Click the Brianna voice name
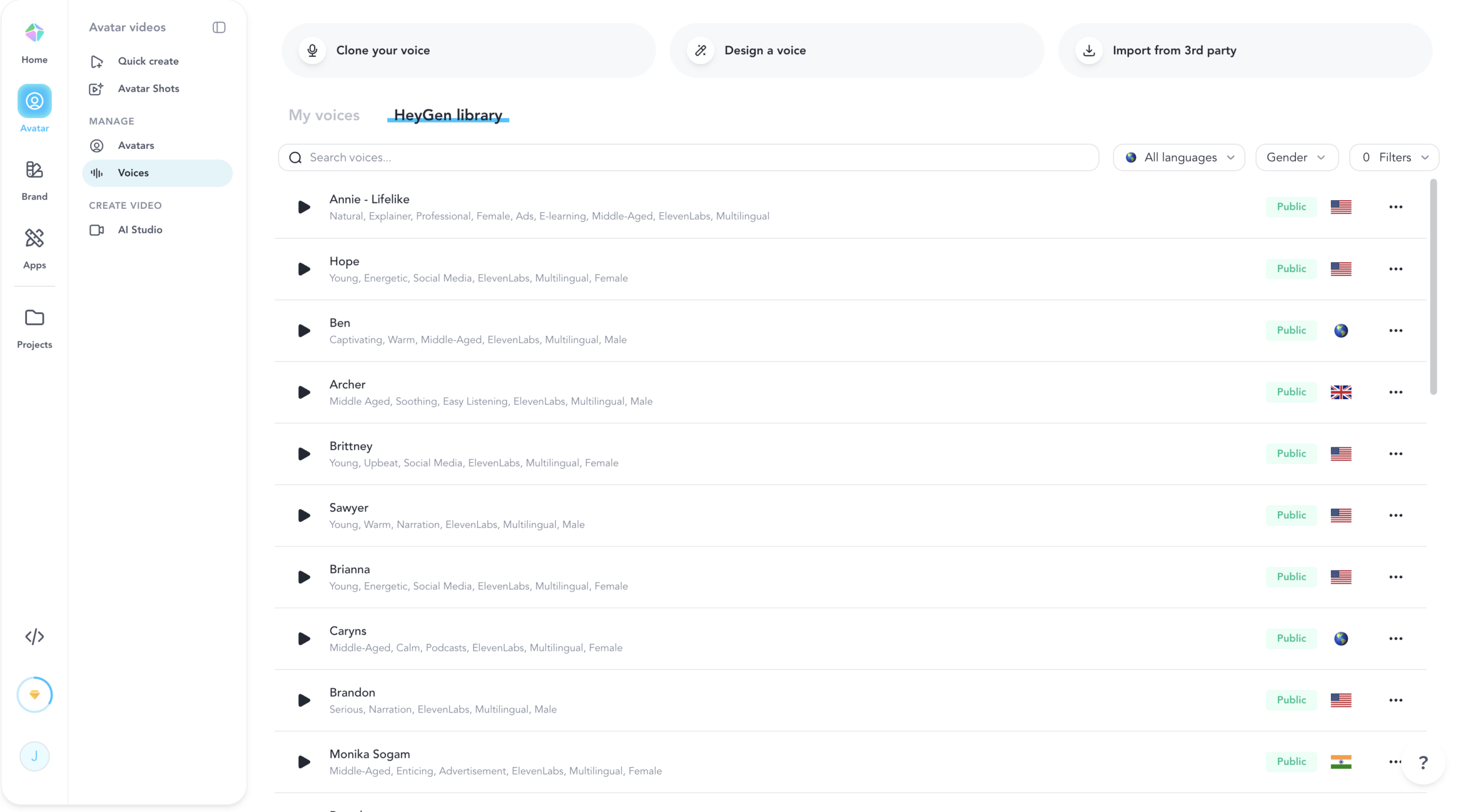Viewport: 1473px width, 812px height. tap(350, 569)
